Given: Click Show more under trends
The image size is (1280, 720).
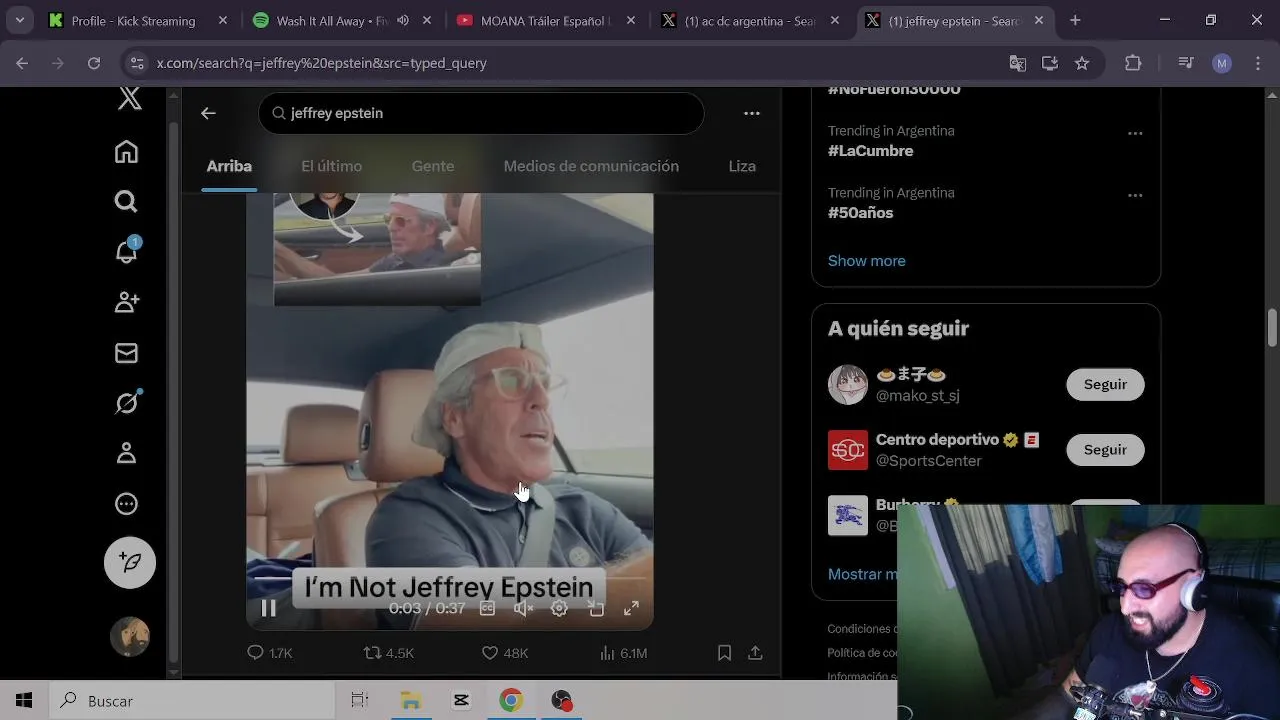Looking at the screenshot, I should point(866,261).
